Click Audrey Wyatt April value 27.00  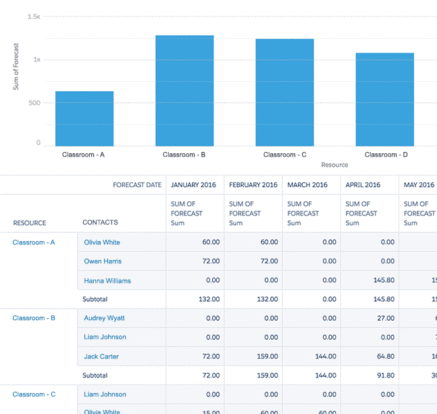point(386,318)
